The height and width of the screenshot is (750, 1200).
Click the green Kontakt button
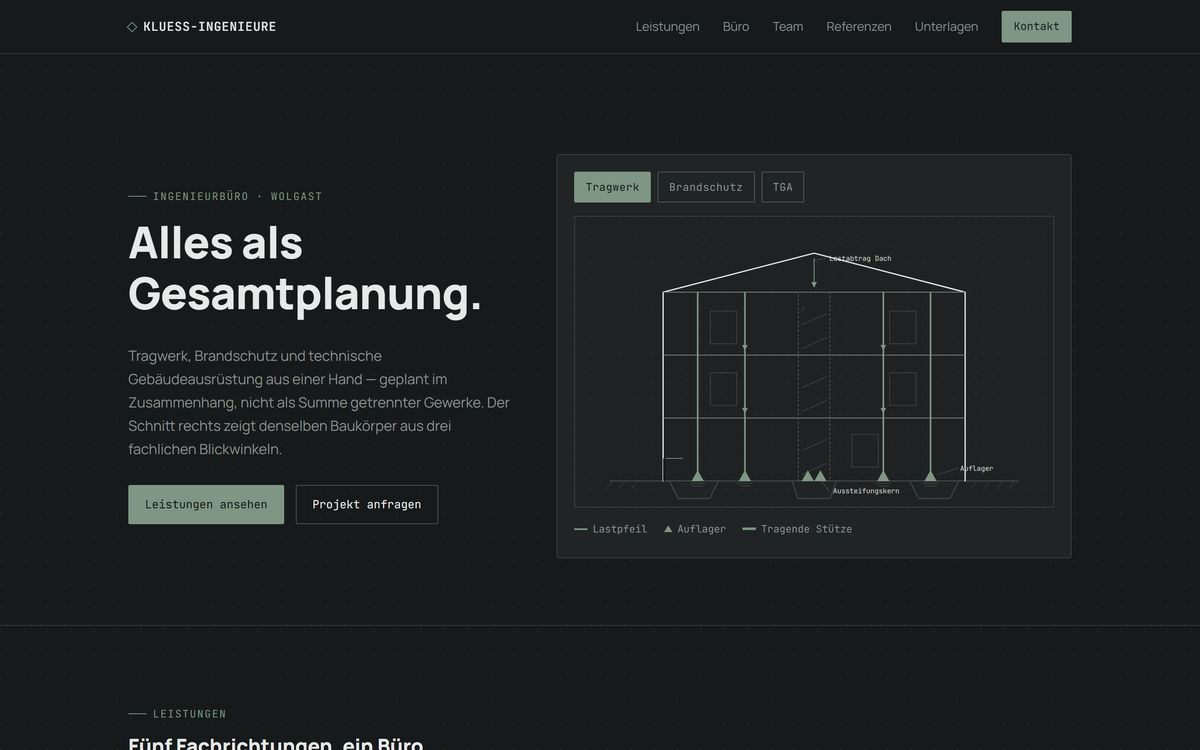1036,27
